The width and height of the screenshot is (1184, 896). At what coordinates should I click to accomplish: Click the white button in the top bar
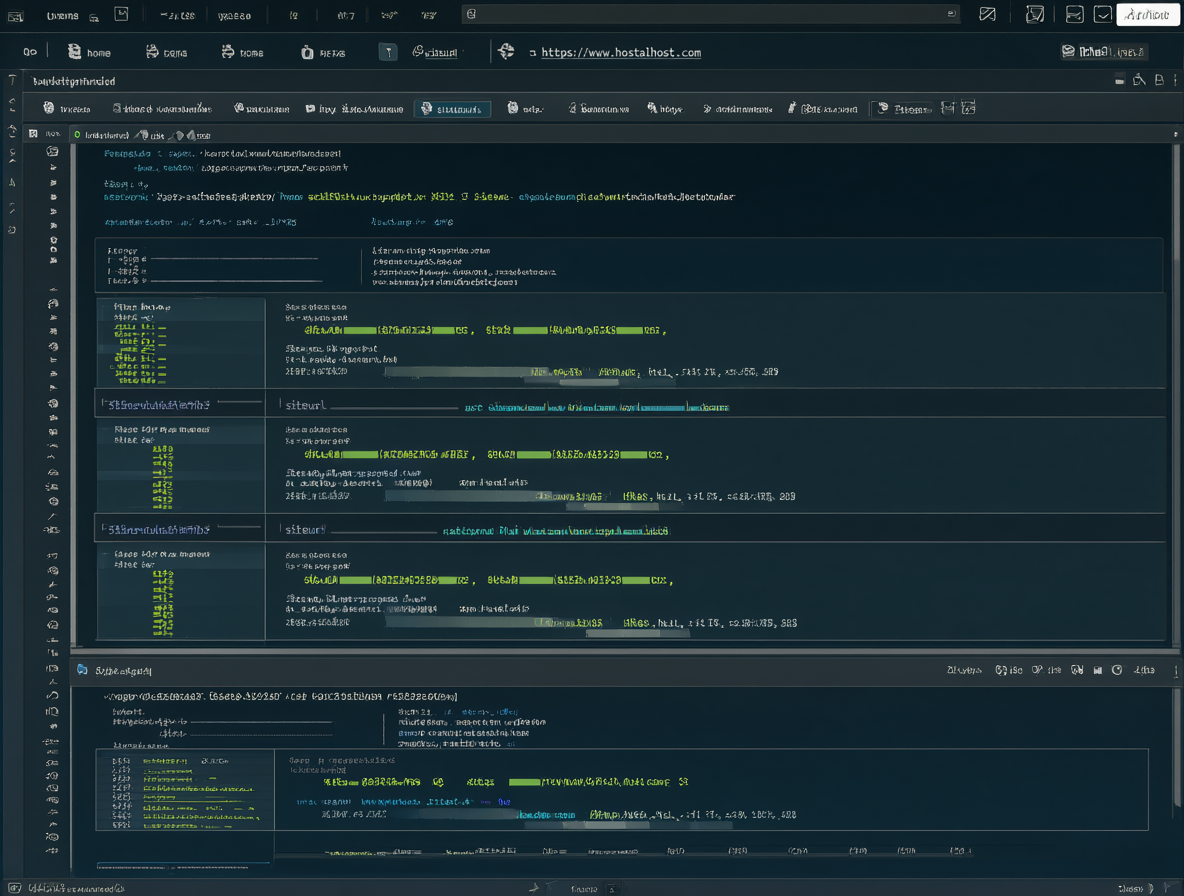[1147, 14]
